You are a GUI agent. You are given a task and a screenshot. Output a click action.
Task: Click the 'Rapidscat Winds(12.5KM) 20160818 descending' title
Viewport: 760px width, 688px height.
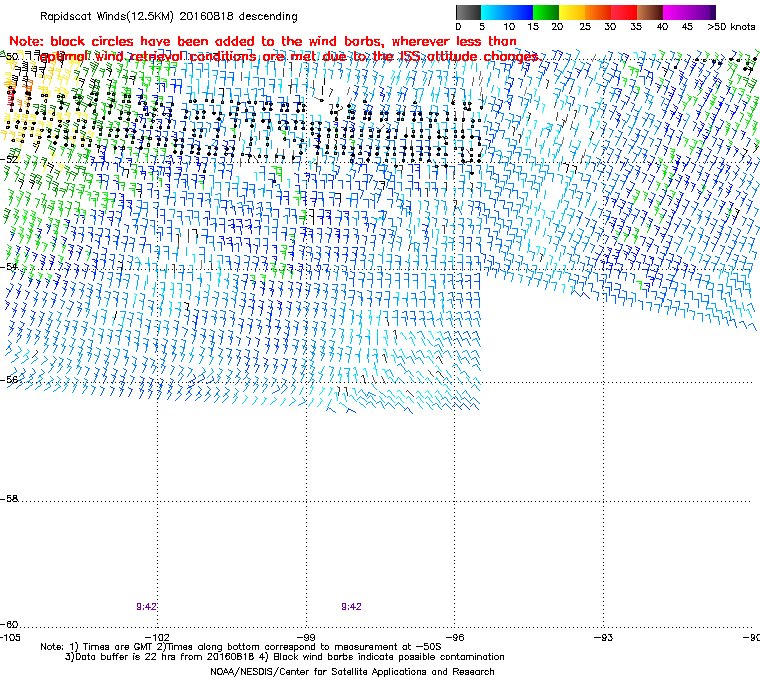click(169, 16)
